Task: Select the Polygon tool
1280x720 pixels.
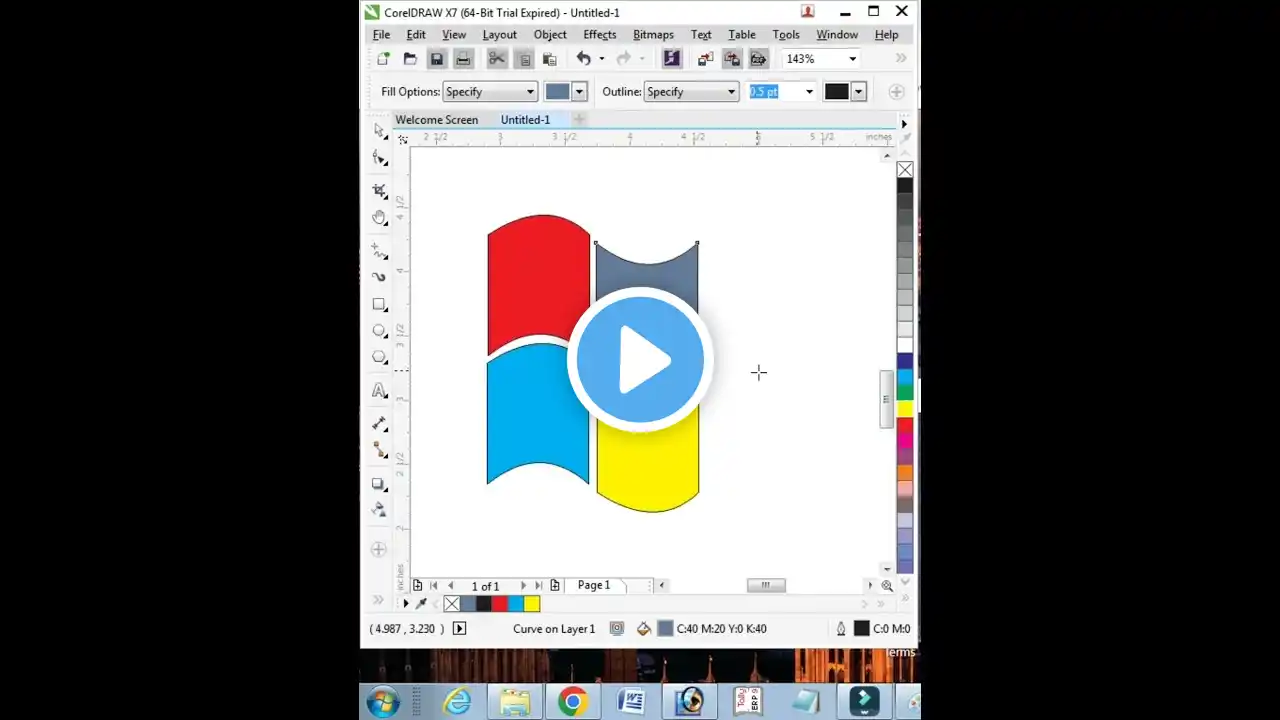Action: click(379, 357)
